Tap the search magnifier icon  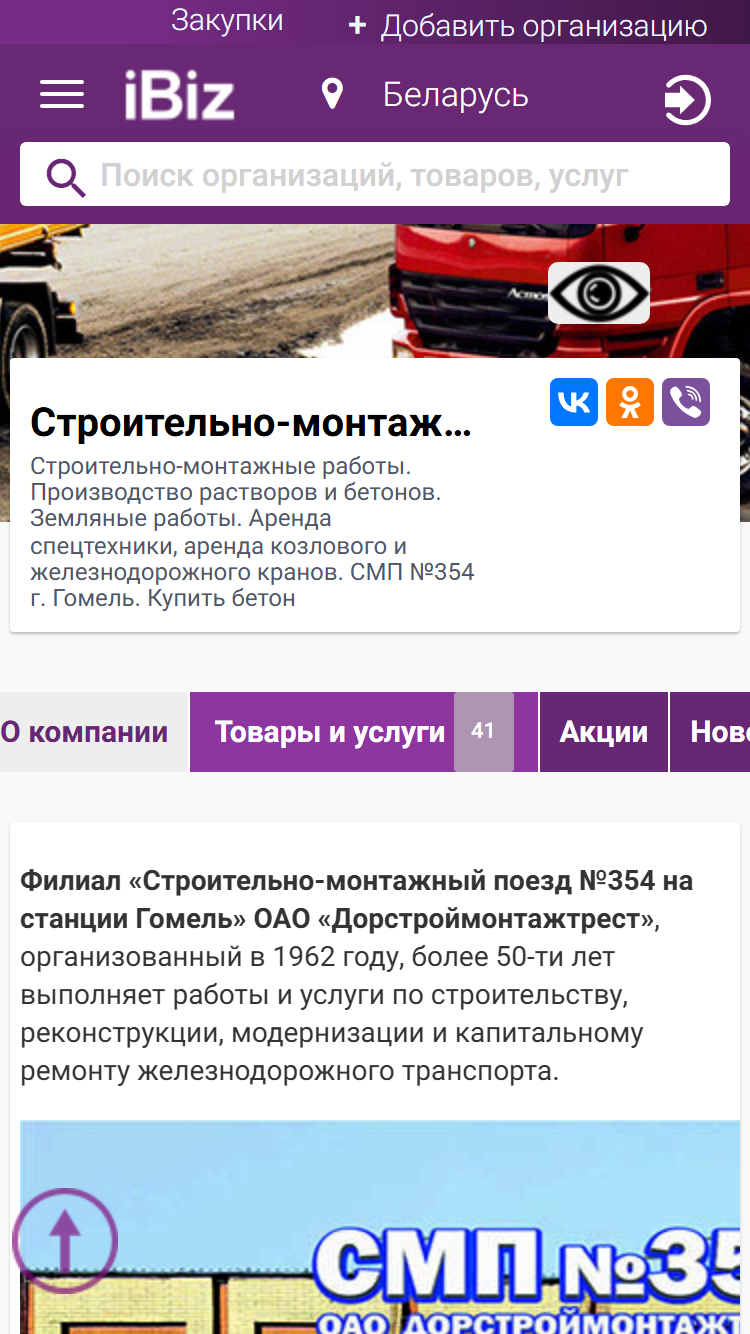coord(66,178)
